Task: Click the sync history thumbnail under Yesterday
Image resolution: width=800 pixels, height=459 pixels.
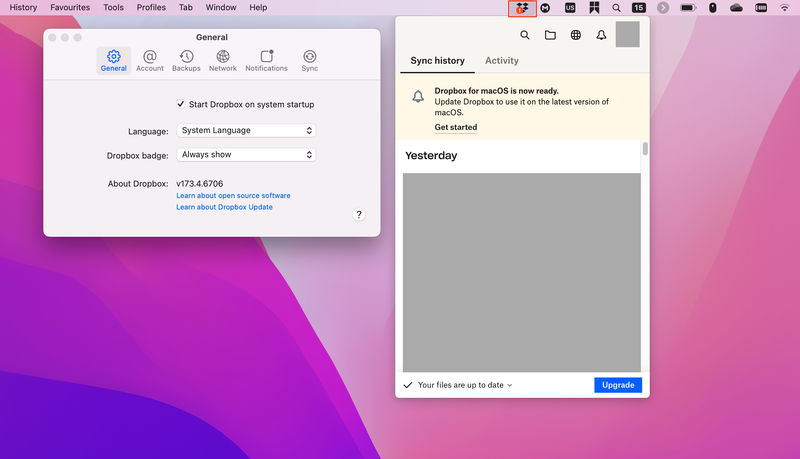Action: click(x=521, y=272)
